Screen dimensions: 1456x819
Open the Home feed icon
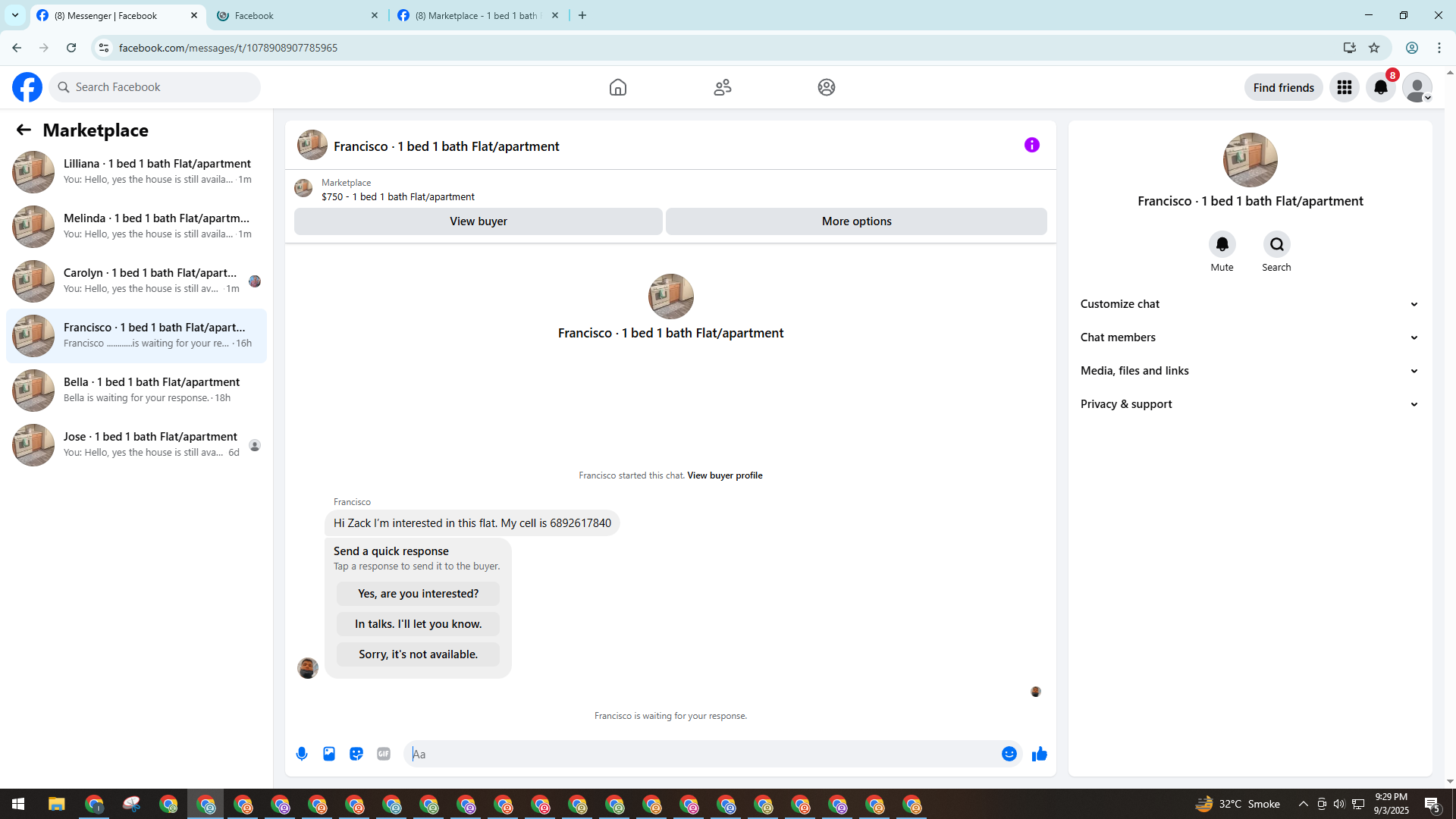pyautogui.click(x=618, y=87)
